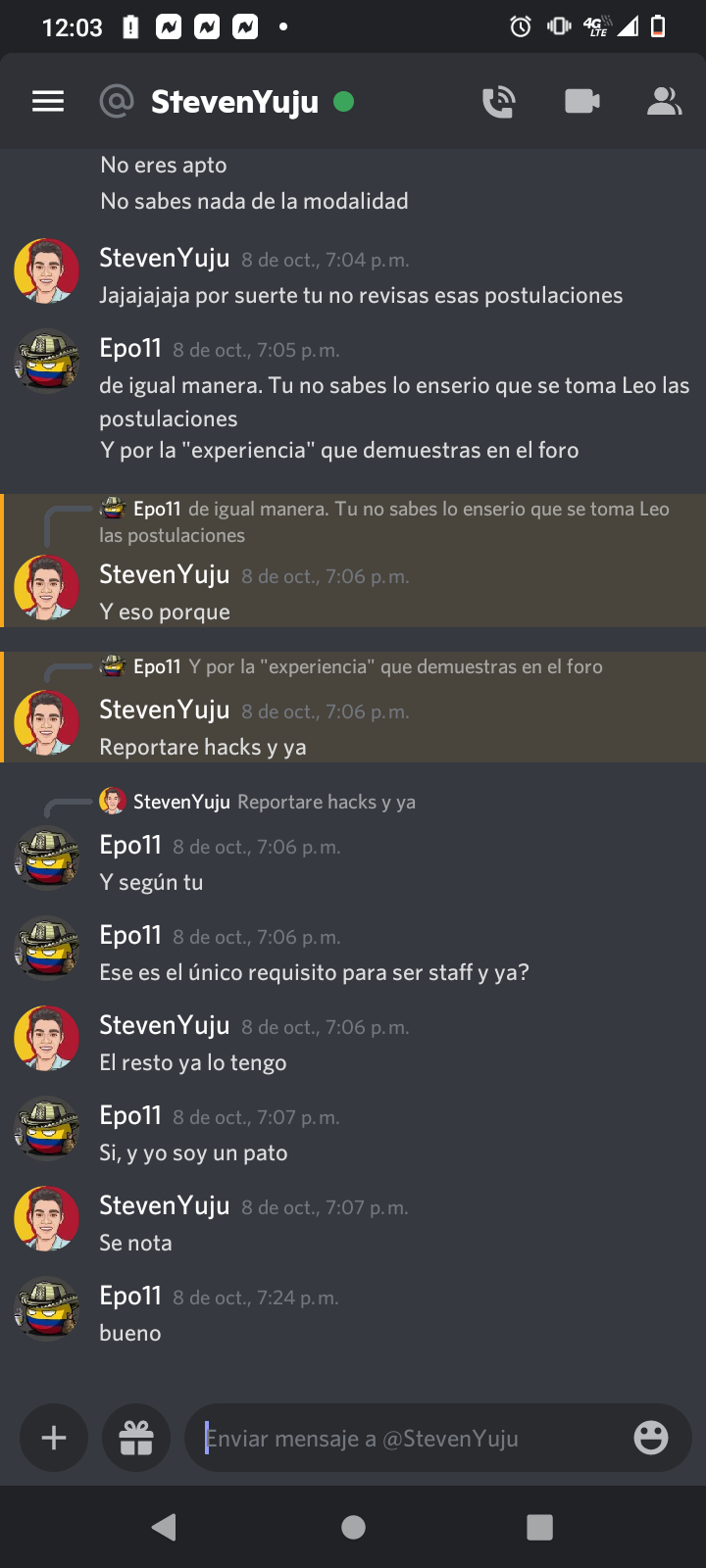This screenshot has width=706, height=1568.
Task: Select the message 'Si, y yo soy un pato'
Action: (193, 1152)
